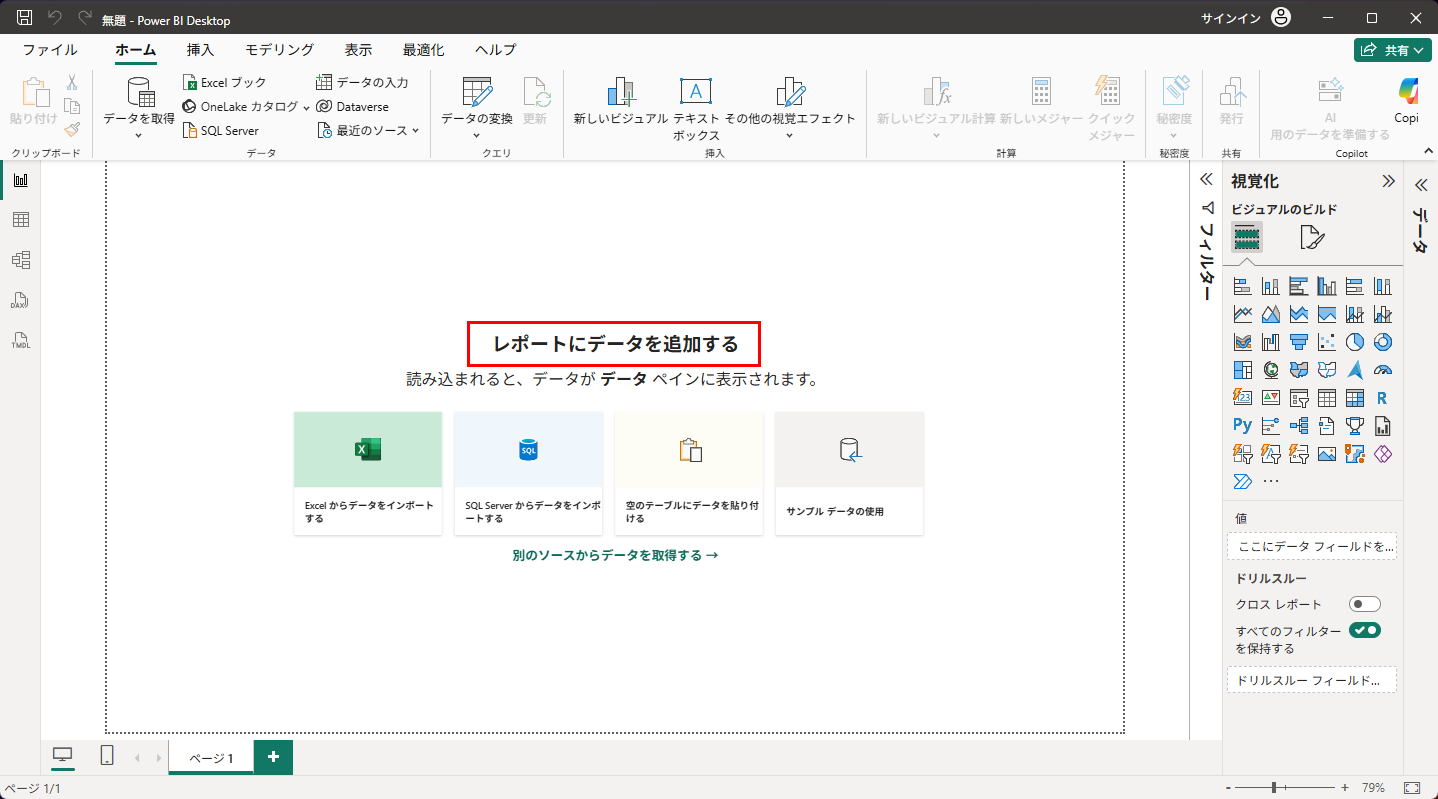Select the donut chart visual
This screenshot has height=799, width=1438.
tap(1383, 342)
